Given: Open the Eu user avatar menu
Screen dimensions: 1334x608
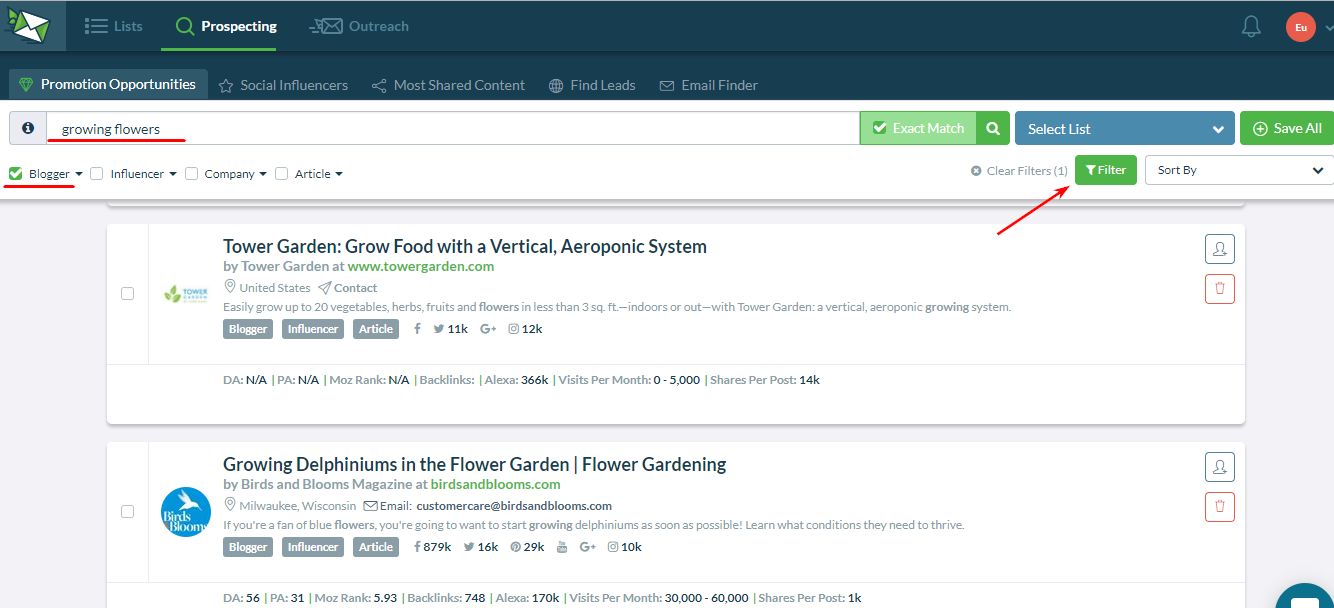Looking at the screenshot, I should point(1300,27).
